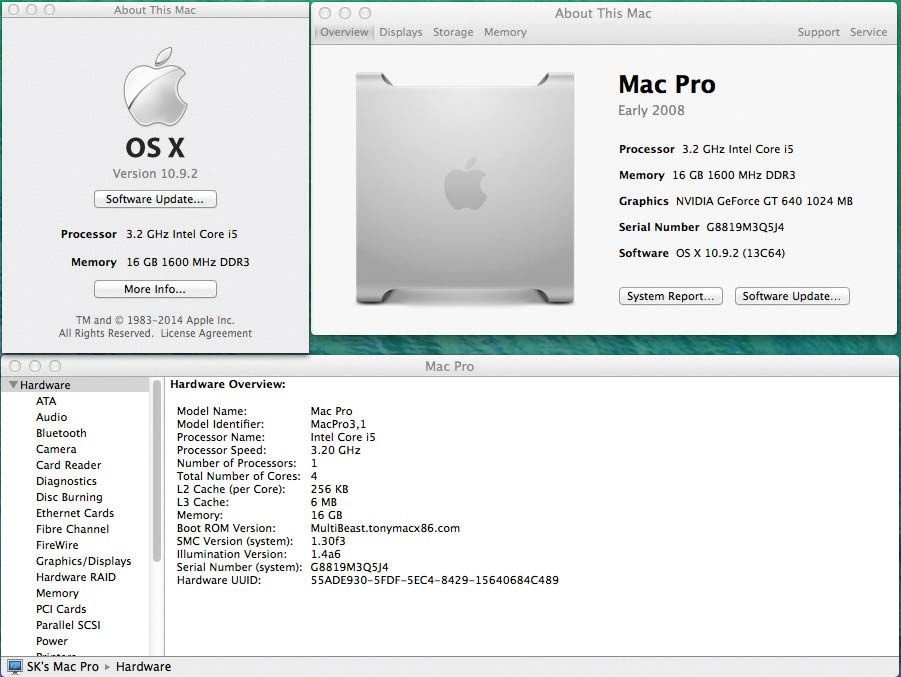Click the Illumination Version value 1.4a6
The height and width of the screenshot is (677, 901).
(x=325, y=555)
